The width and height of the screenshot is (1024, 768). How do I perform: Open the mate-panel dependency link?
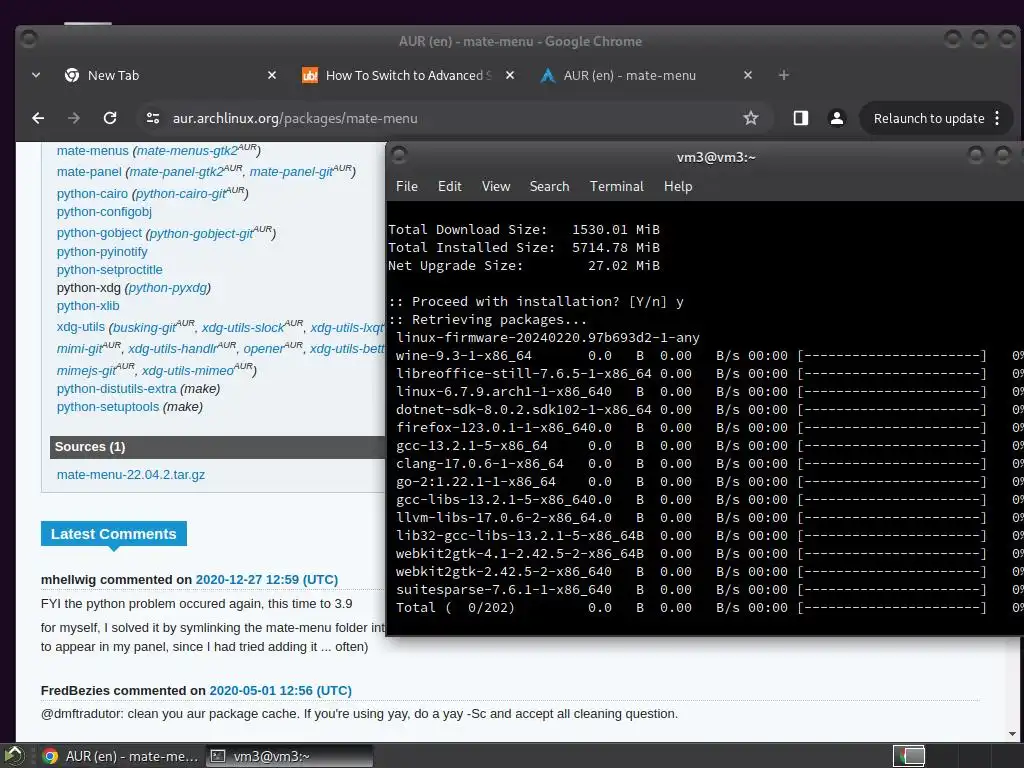(89, 172)
